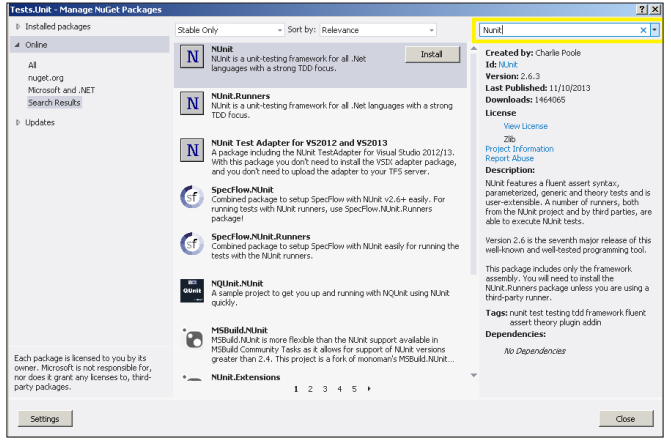The height and width of the screenshot is (443, 671).
Task: Go to results page 5
Action: point(354,389)
